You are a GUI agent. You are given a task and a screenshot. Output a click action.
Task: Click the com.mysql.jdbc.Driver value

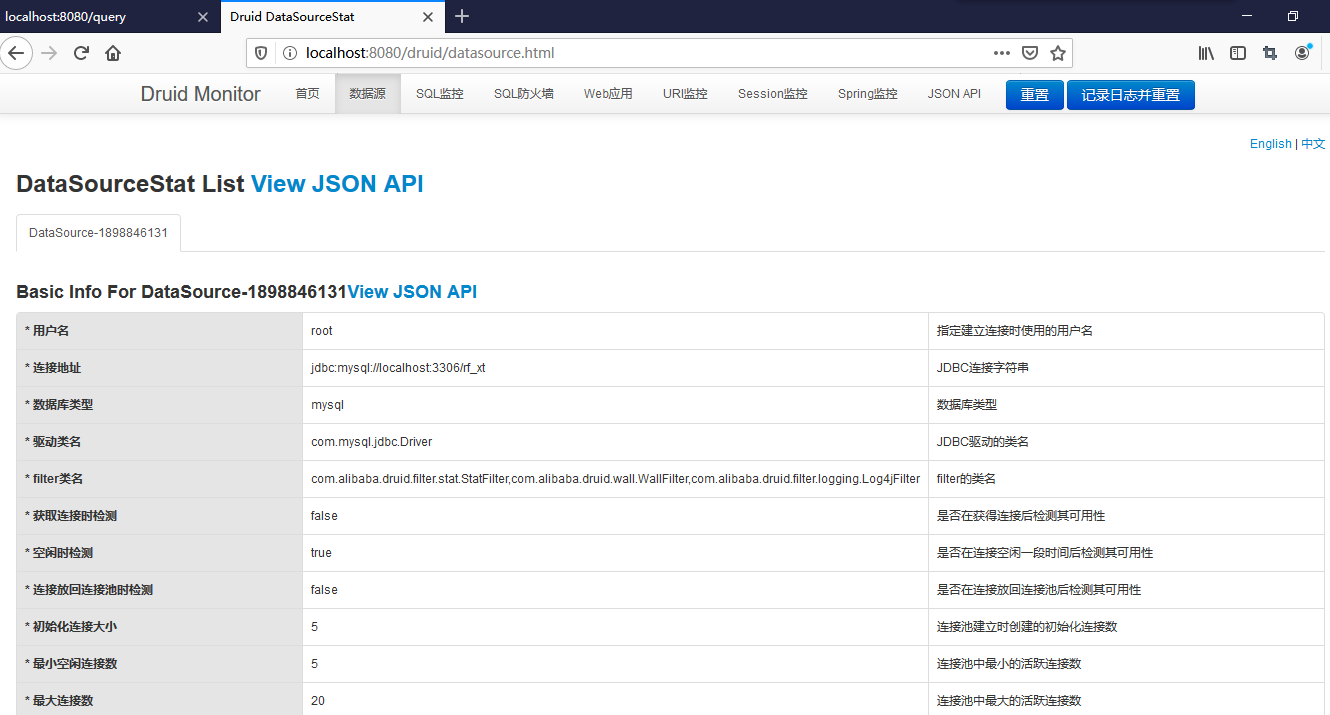[371, 442]
